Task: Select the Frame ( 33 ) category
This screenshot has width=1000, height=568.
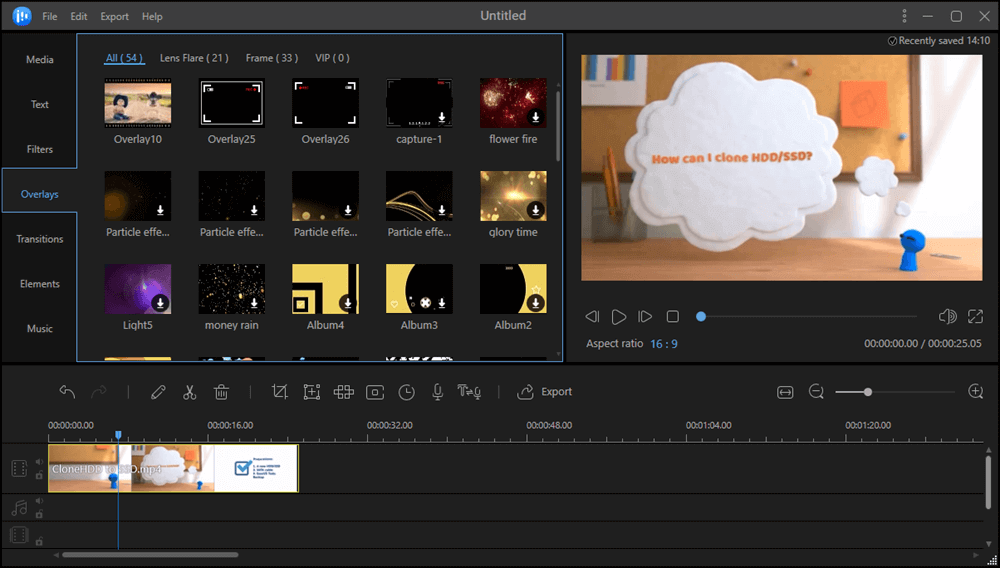Action: point(272,58)
